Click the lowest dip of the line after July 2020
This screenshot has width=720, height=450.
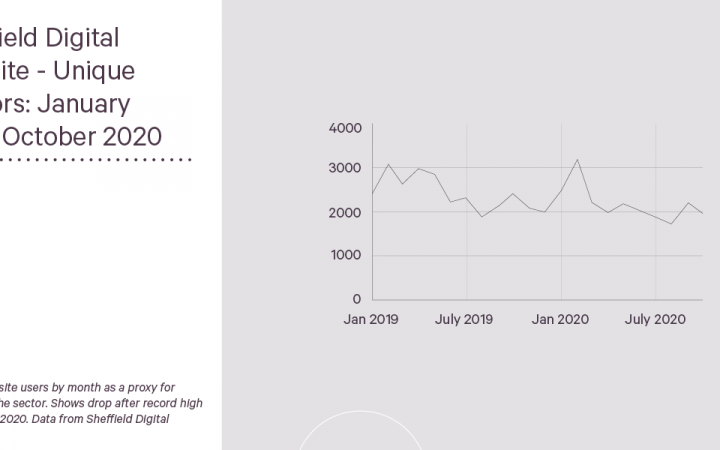tap(671, 224)
